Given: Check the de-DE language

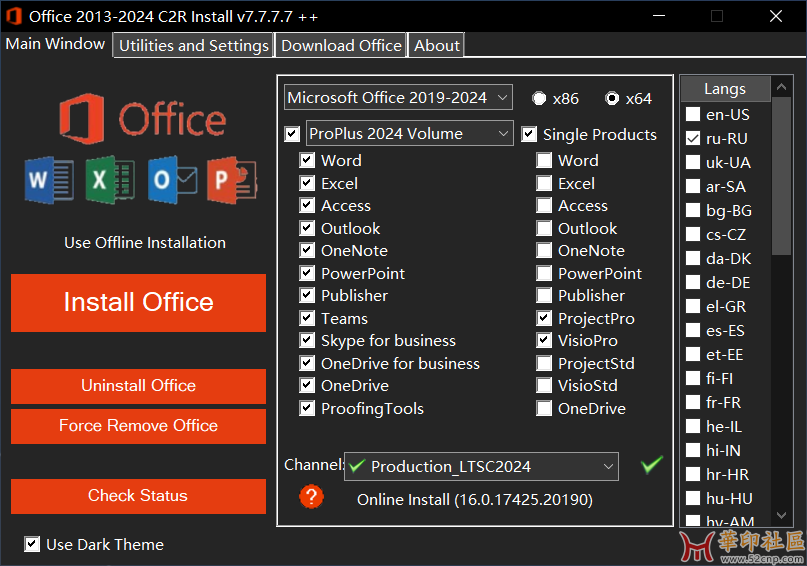Looking at the screenshot, I should click(693, 282).
